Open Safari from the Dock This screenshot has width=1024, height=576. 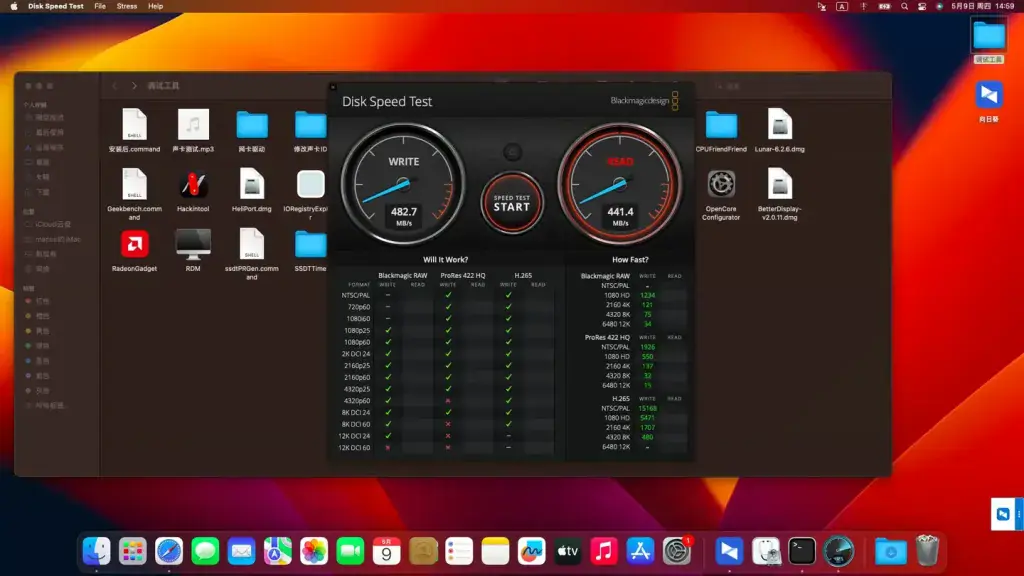(x=169, y=551)
